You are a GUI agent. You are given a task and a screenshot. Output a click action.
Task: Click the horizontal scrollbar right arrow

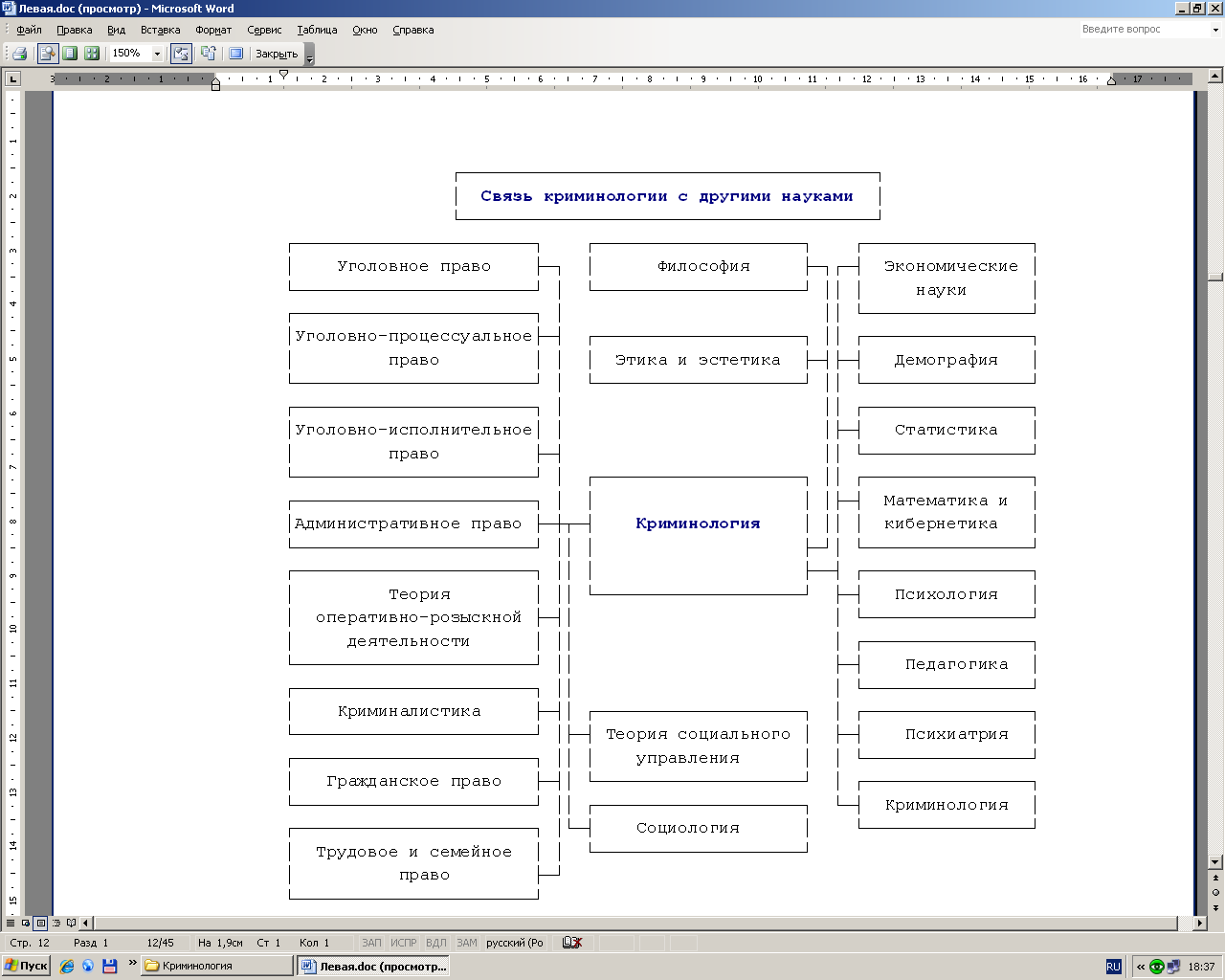[x=1200, y=924]
